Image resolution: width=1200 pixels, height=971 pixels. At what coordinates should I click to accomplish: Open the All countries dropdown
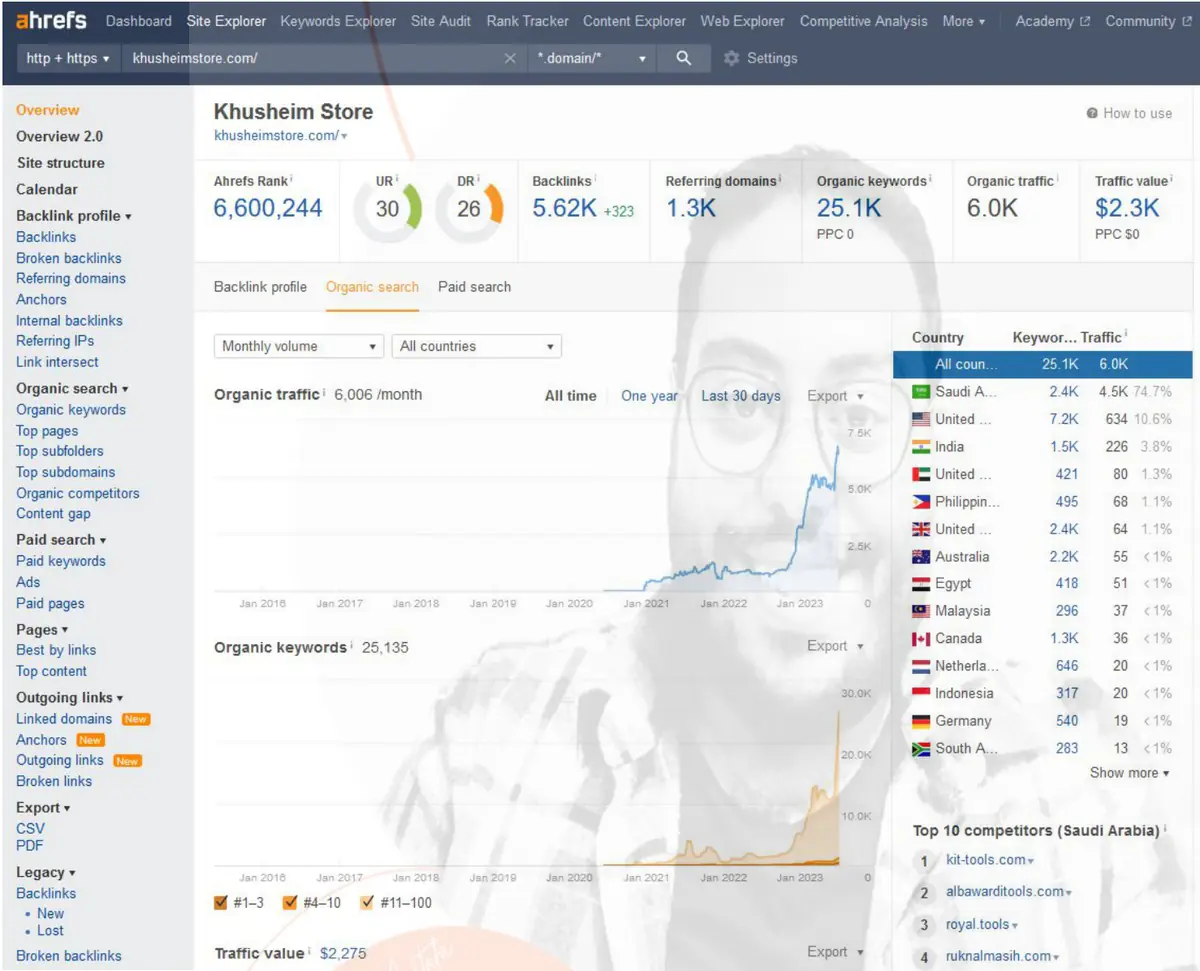point(477,346)
